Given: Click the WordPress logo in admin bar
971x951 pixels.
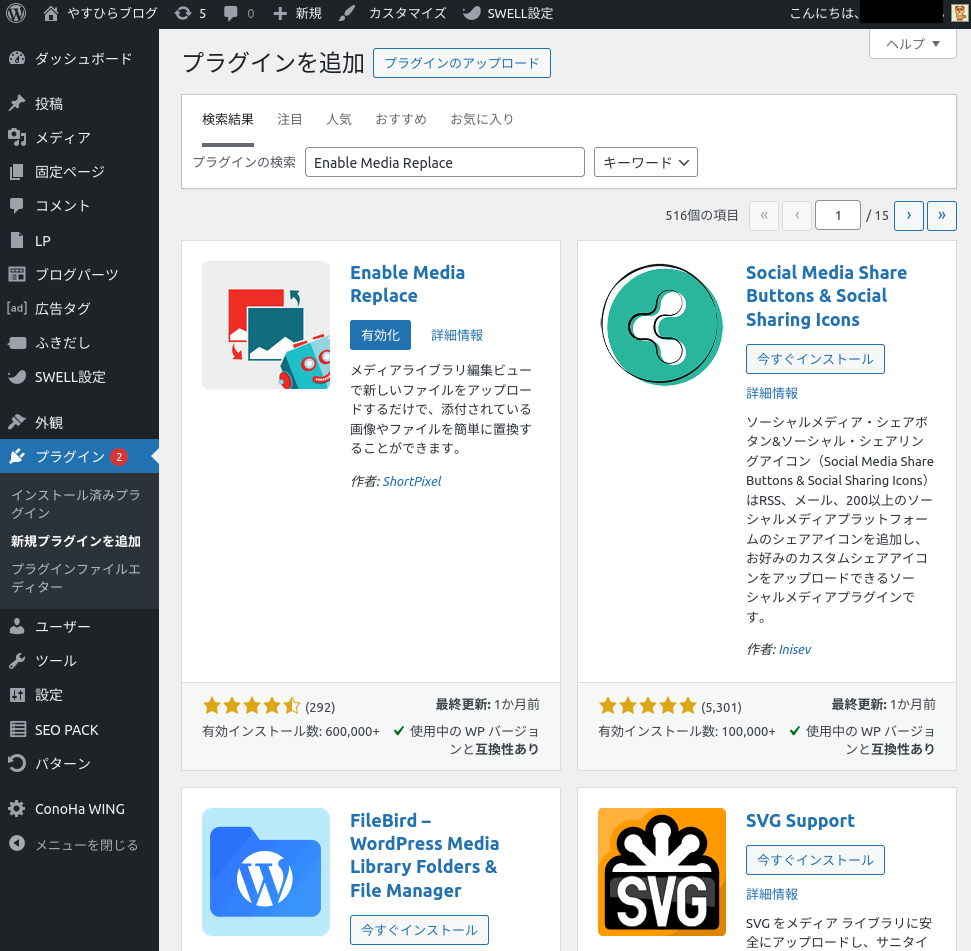Looking at the screenshot, I should coord(16,14).
